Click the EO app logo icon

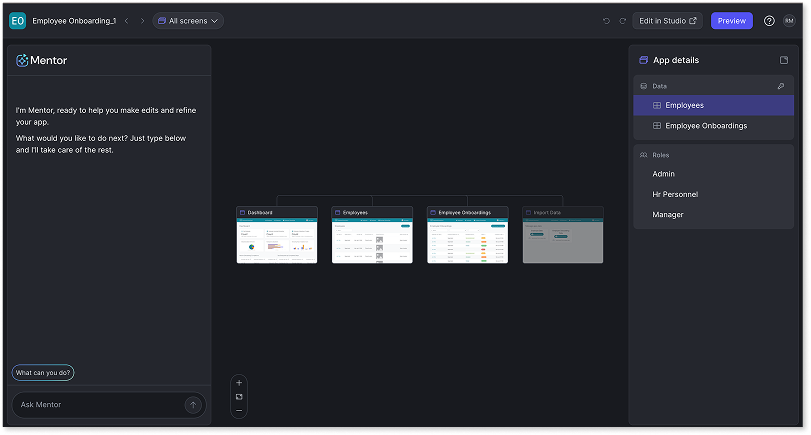coord(18,21)
